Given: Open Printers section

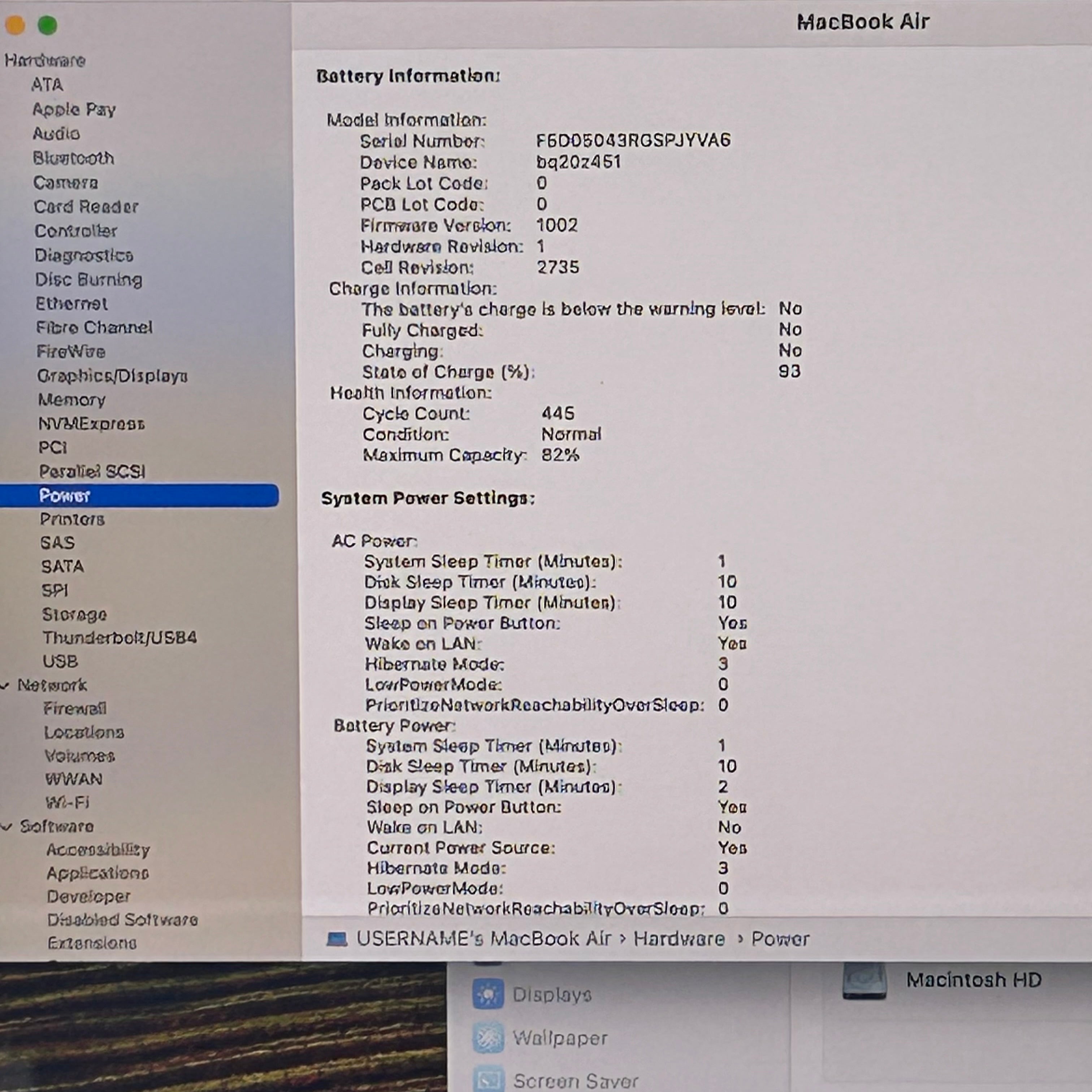Looking at the screenshot, I should point(72,519).
